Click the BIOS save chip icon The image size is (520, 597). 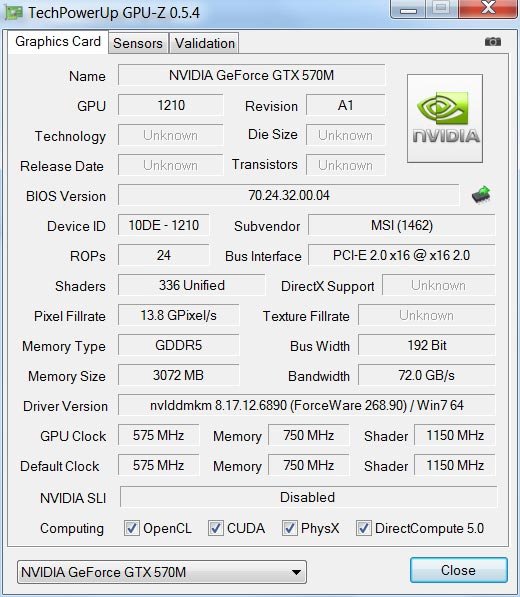point(481,195)
